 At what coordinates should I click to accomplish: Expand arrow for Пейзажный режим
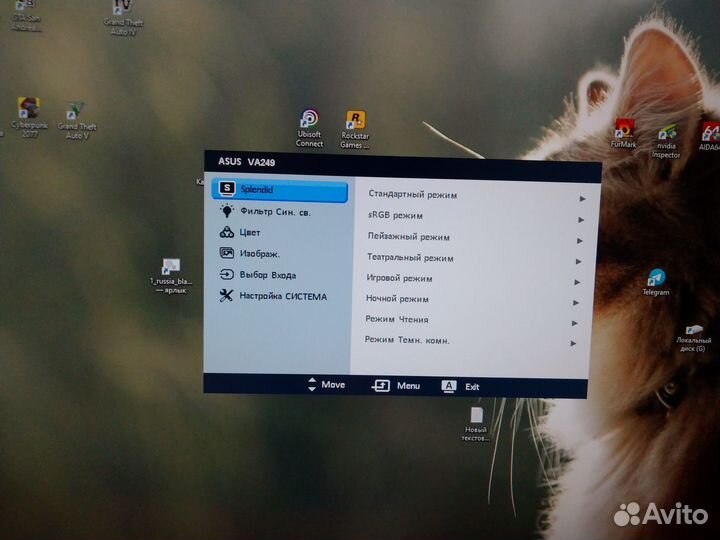pos(579,241)
